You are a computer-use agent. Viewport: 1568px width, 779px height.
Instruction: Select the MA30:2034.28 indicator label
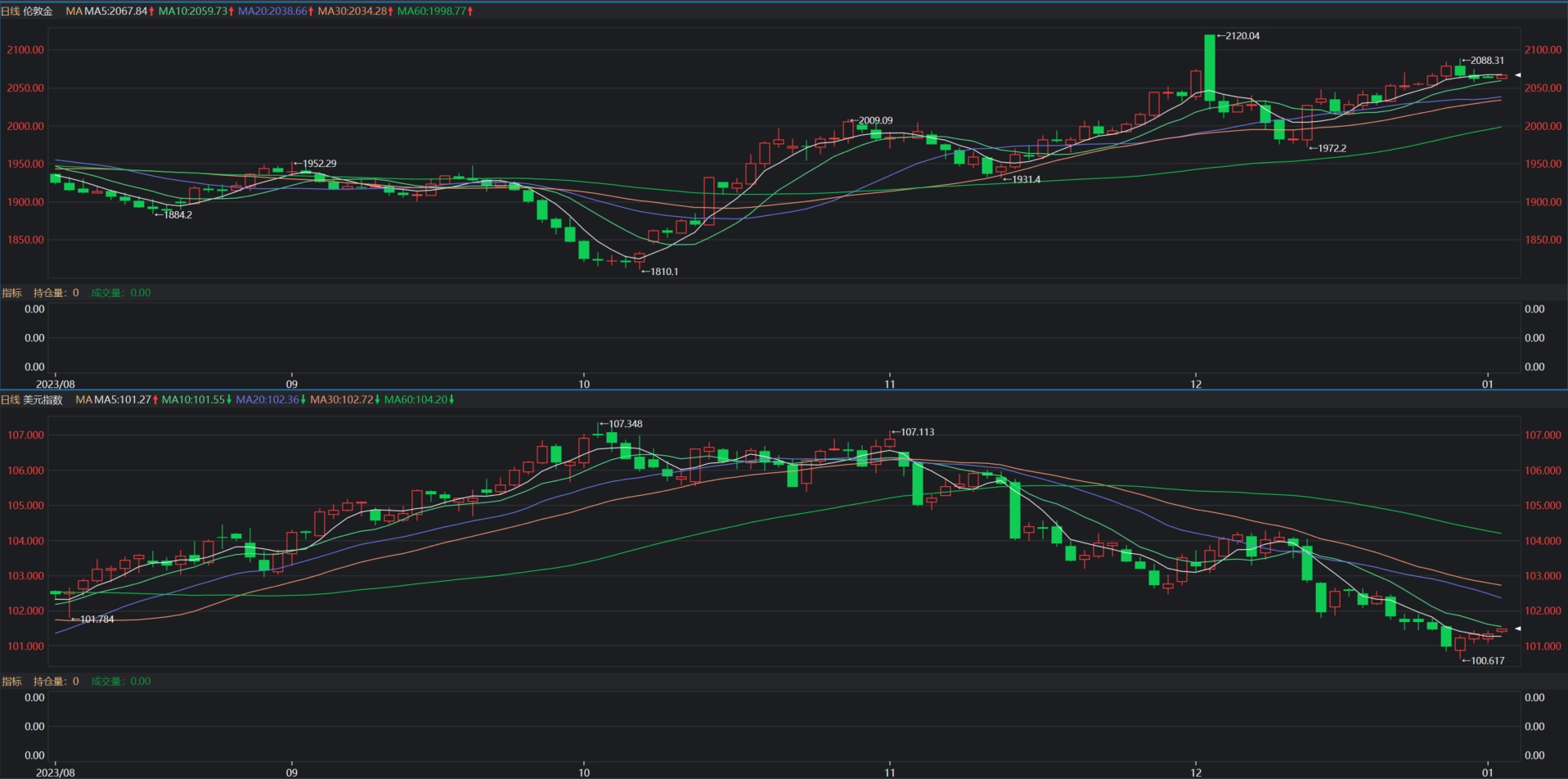356,11
